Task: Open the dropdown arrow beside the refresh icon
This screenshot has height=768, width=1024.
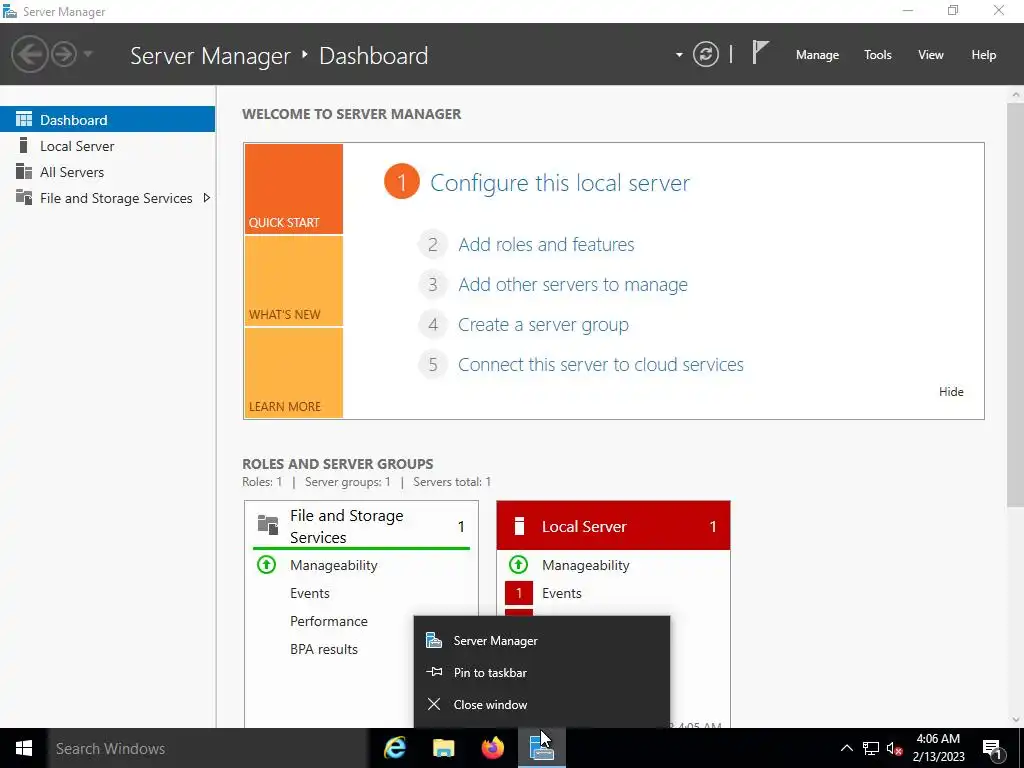Action: point(679,55)
